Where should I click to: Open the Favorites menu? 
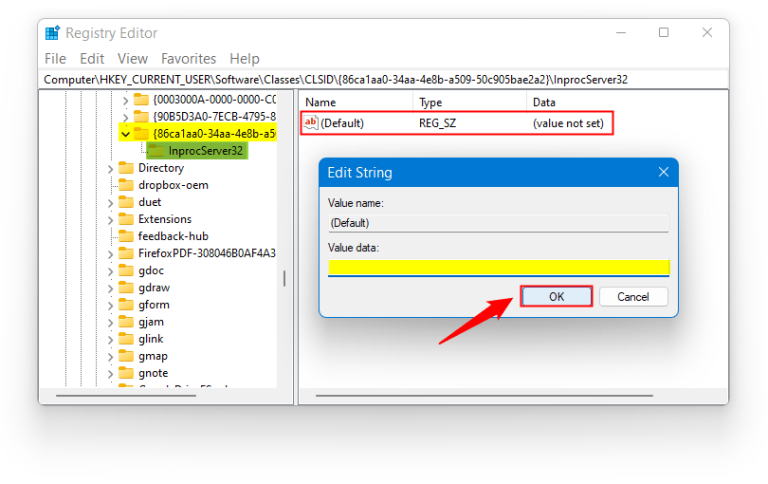pos(188,59)
